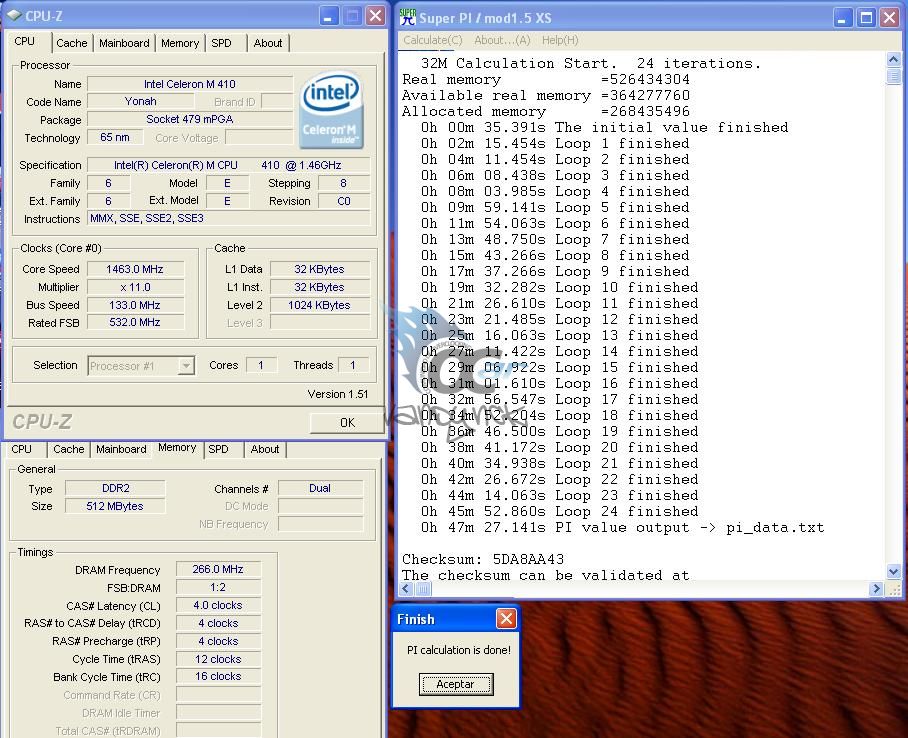The height and width of the screenshot is (738, 908).
Task: Click the Package field Socket 479 mPGA
Action: 190,119
